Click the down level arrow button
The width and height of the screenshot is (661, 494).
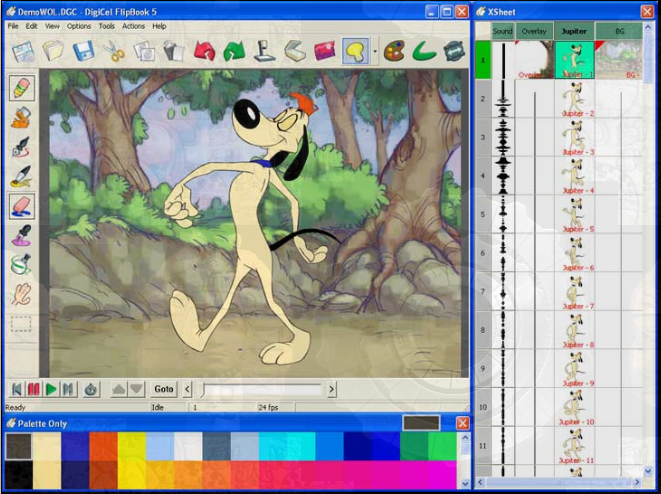(137, 389)
